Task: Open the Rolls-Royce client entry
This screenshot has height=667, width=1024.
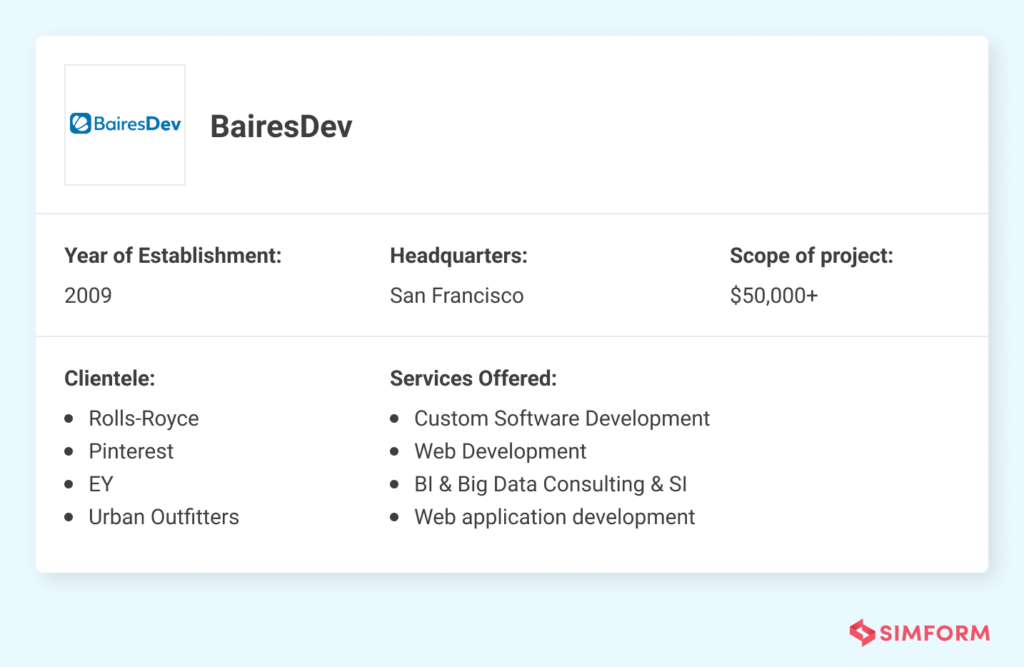Action: (x=144, y=418)
